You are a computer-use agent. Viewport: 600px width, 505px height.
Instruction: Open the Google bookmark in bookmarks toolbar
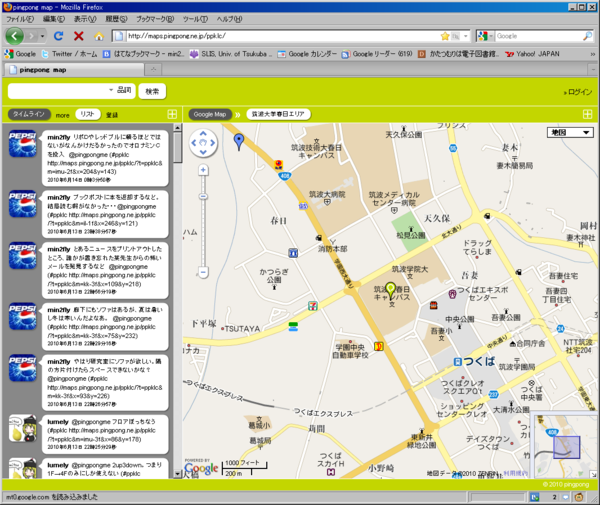20,54
